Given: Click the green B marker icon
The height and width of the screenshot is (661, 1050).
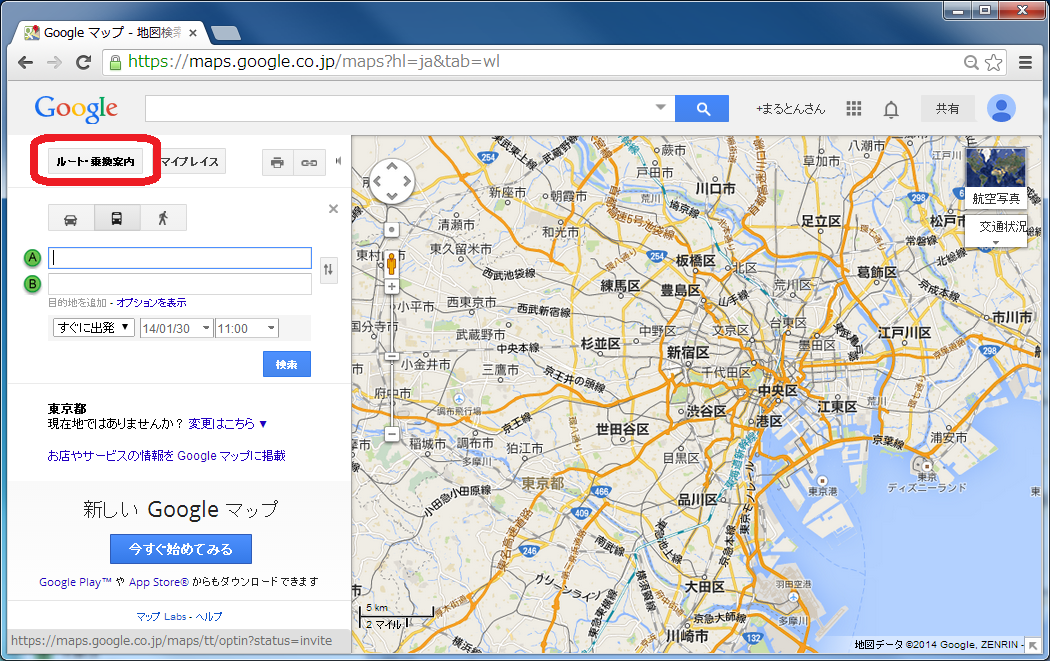Looking at the screenshot, I should coord(32,284).
